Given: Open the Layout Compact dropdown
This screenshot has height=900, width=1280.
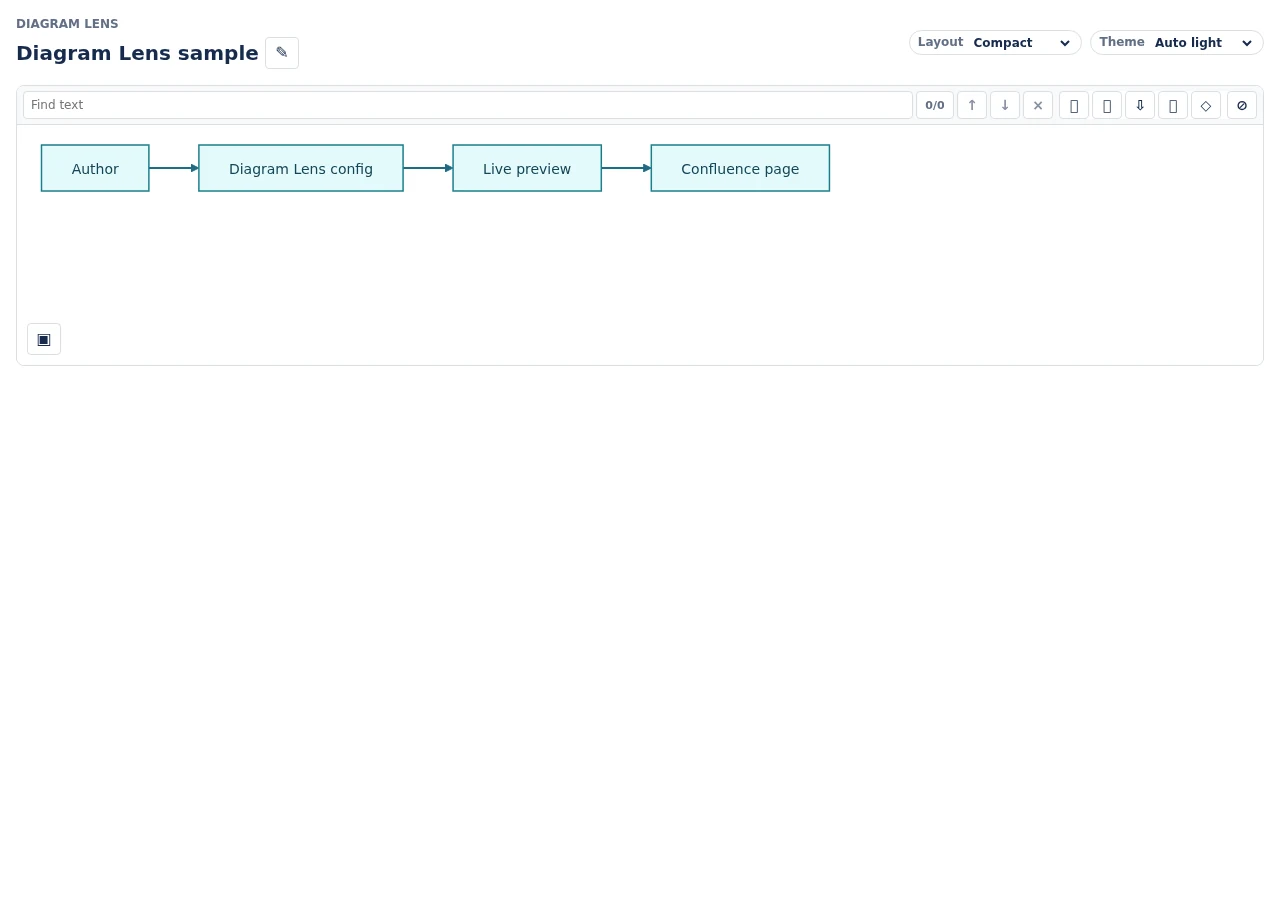Looking at the screenshot, I should pos(995,43).
